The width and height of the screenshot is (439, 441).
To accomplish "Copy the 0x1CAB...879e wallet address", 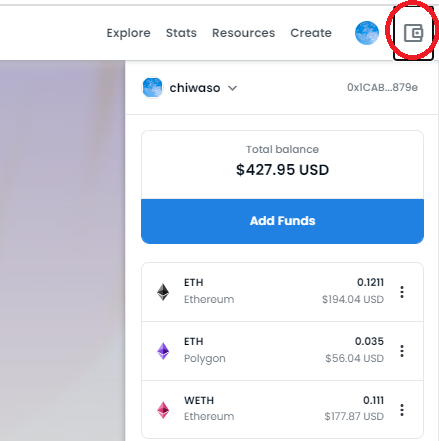I will pos(382,87).
